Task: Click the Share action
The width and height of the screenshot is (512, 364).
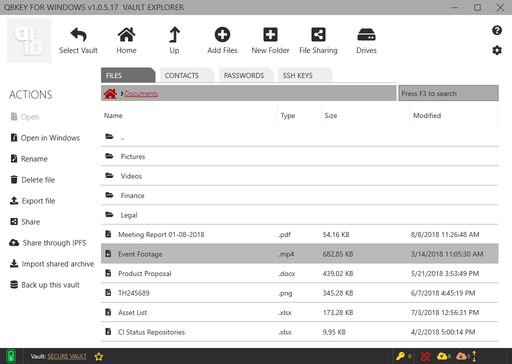Action: (x=25, y=222)
